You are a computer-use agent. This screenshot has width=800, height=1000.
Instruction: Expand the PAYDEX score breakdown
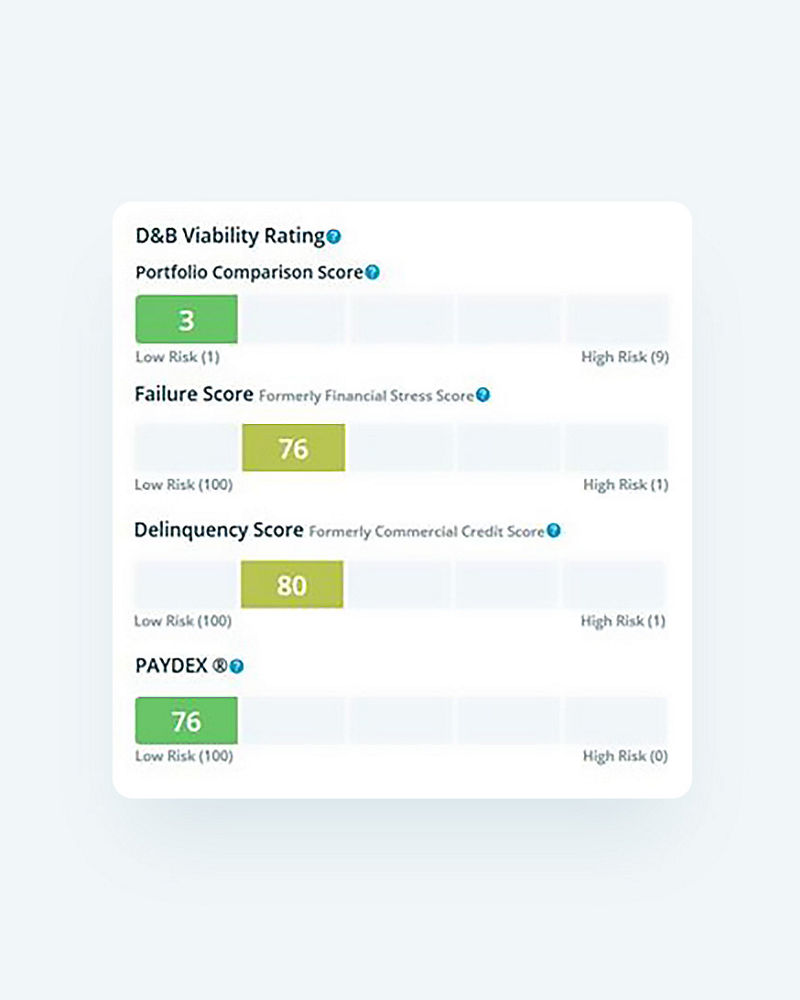pyautogui.click(x=172, y=663)
